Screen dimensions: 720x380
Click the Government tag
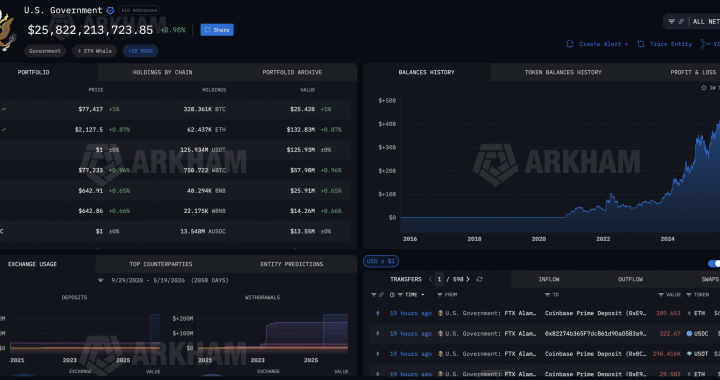click(45, 51)
